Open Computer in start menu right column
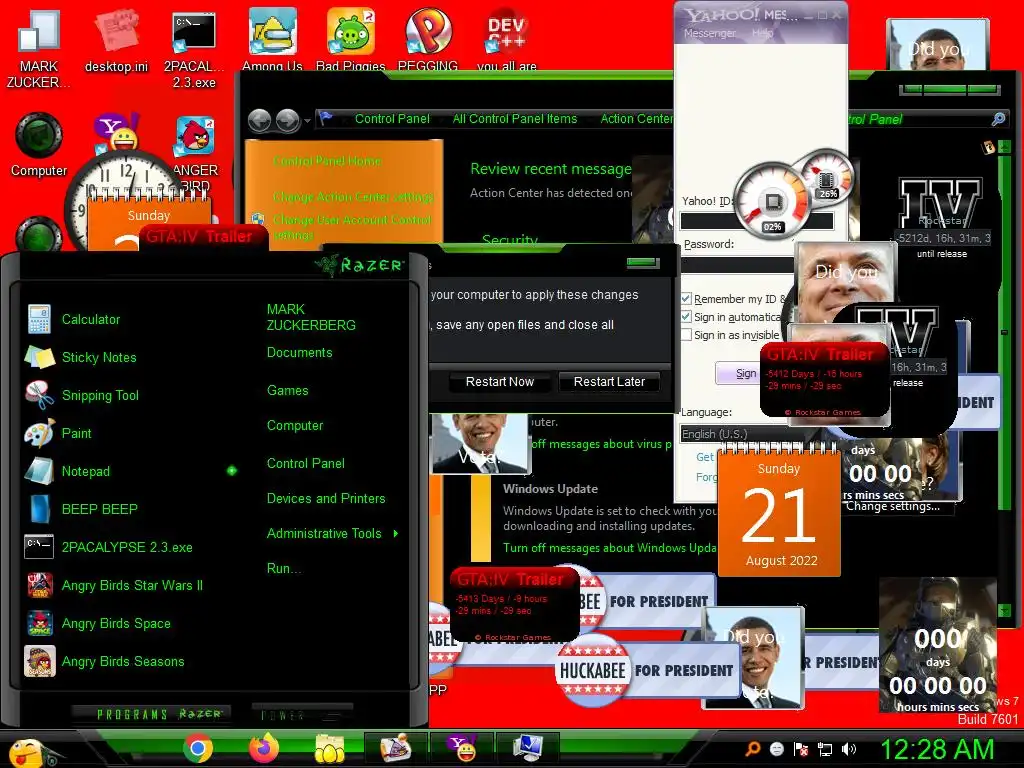 pyautogui.click(x=295, y=425)
